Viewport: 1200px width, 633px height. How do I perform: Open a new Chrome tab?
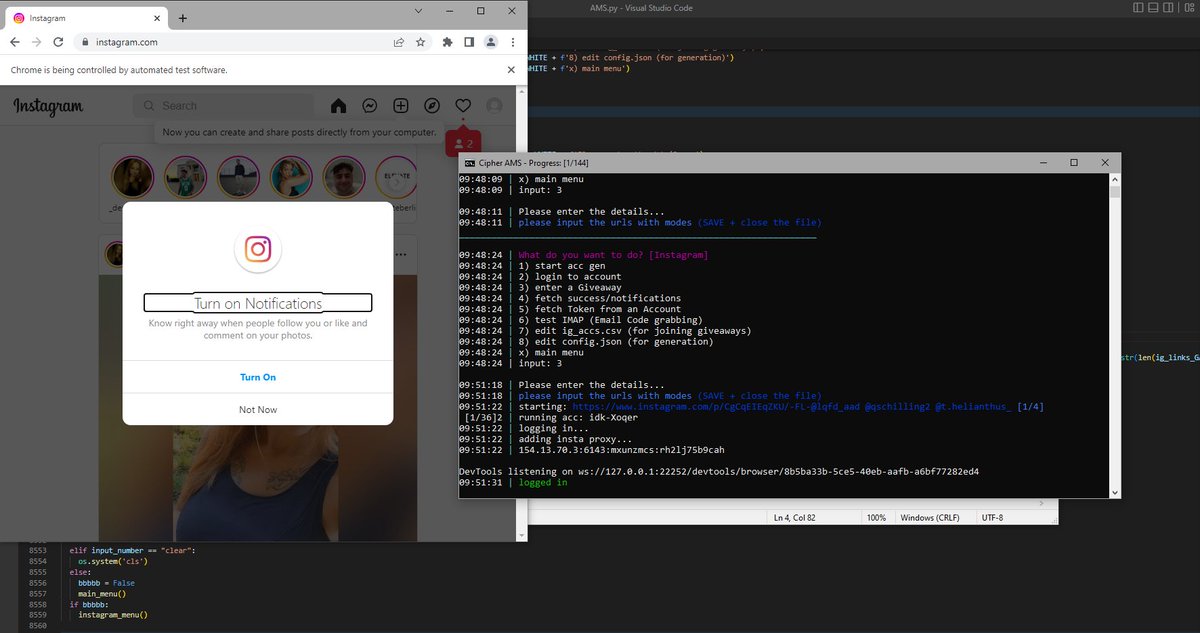(183, 18)
